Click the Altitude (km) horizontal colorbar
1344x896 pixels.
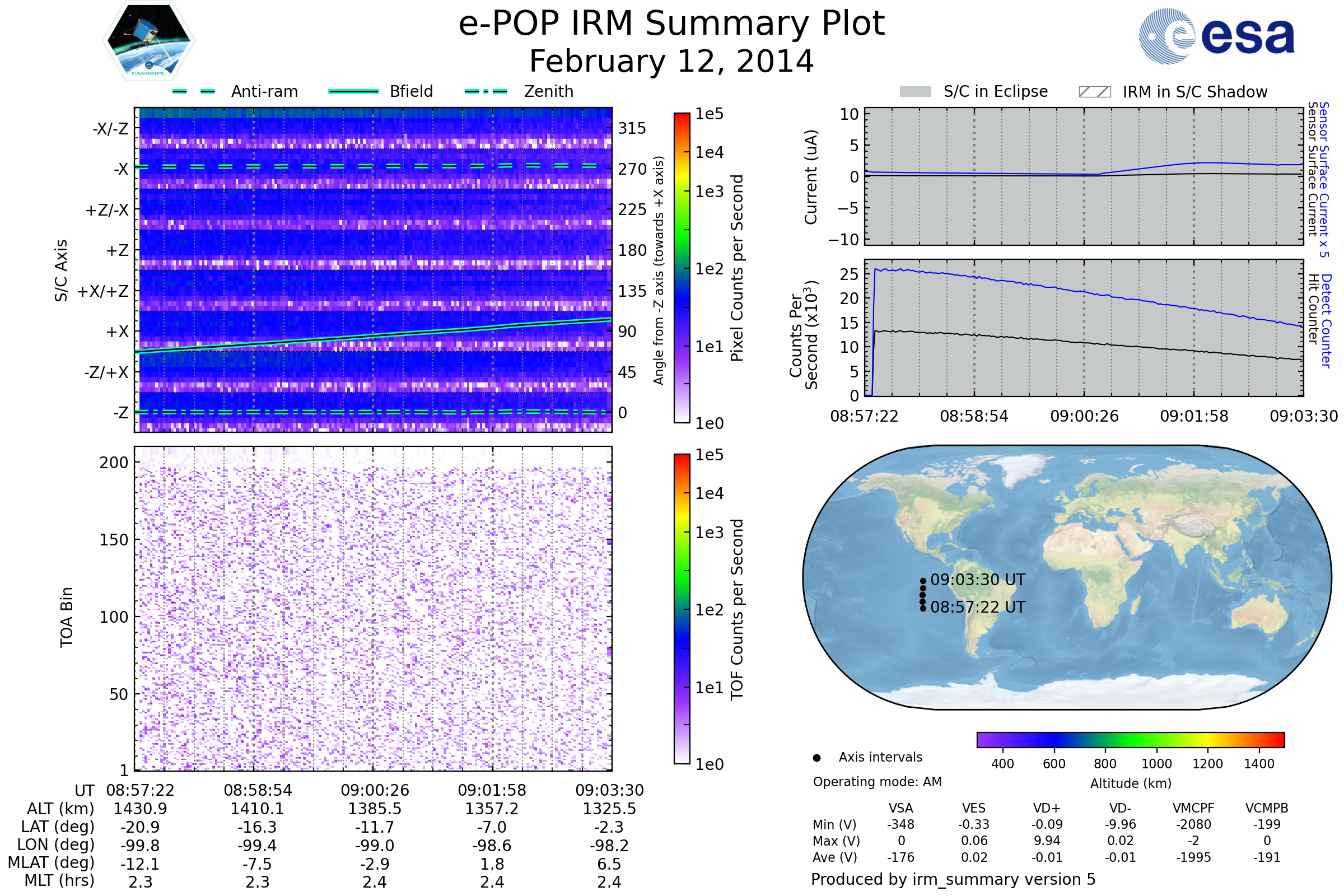point(1130,739)
